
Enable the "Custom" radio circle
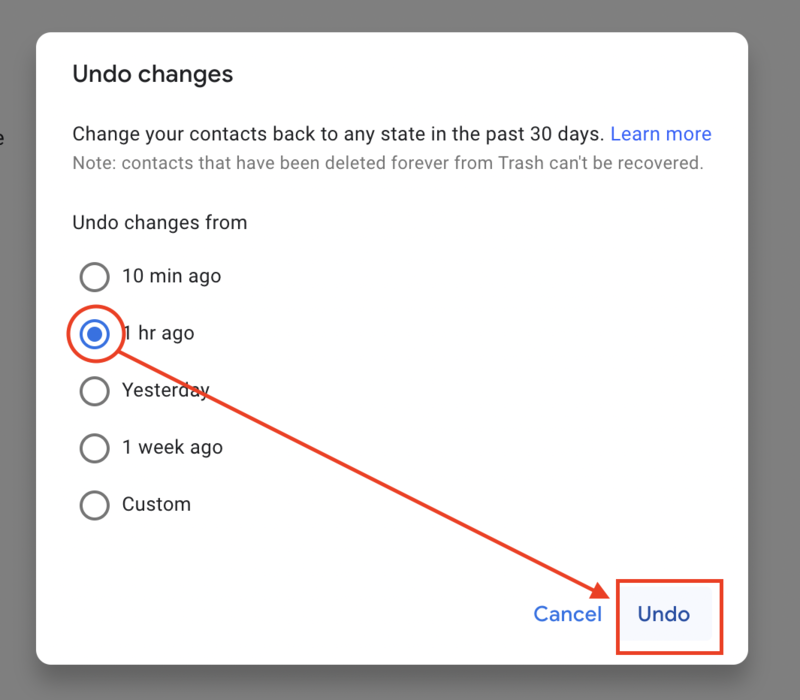coord(94,505)
